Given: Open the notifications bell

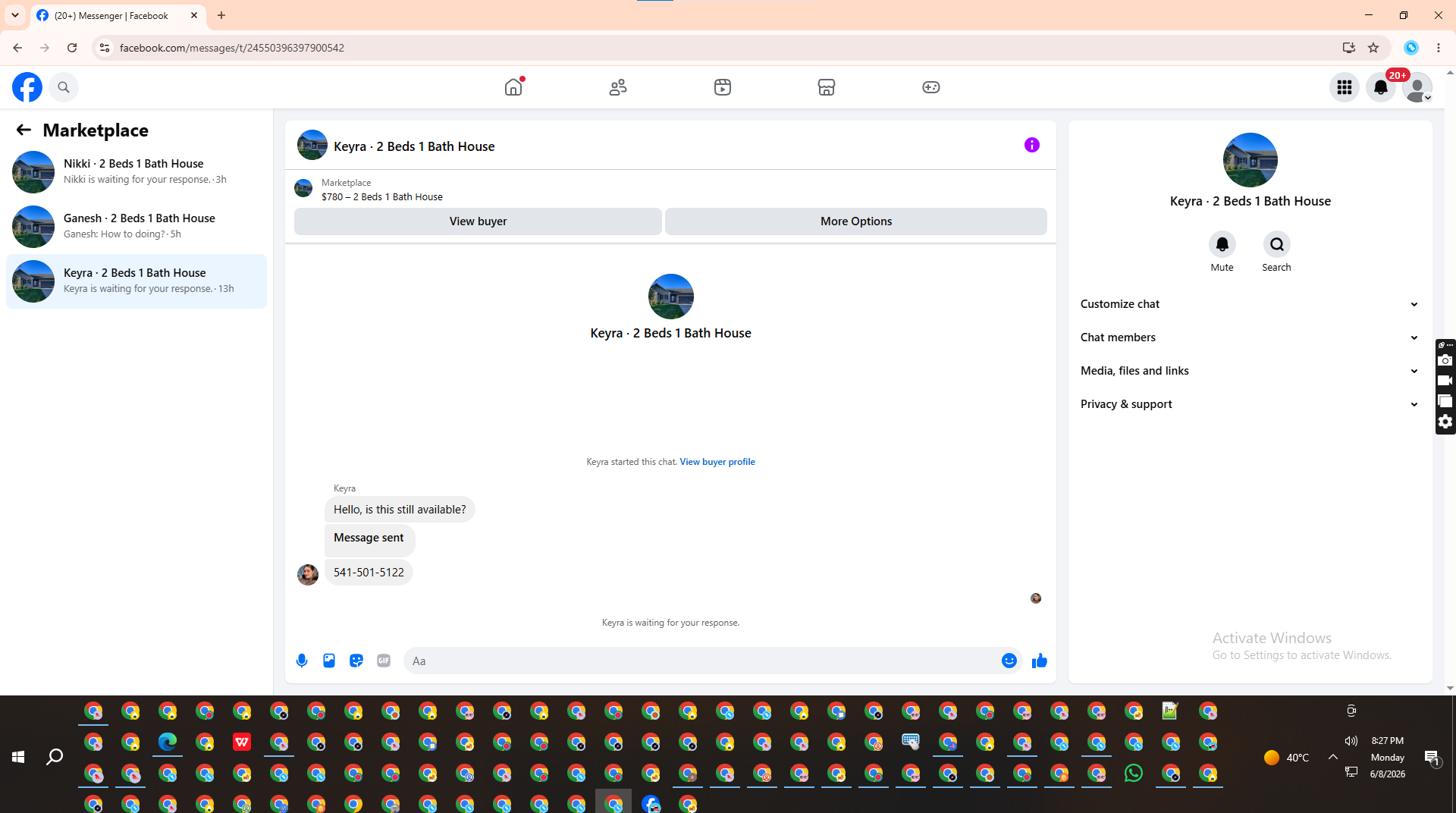Looking at the screenshot, I should tap(1381, 87).
